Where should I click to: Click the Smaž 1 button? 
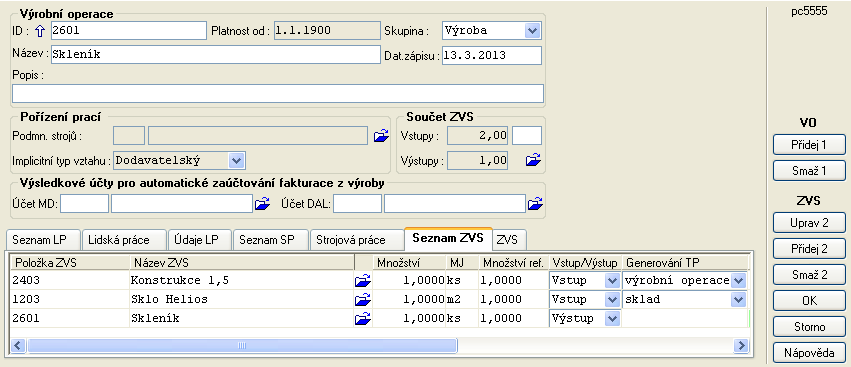[809, 170]
